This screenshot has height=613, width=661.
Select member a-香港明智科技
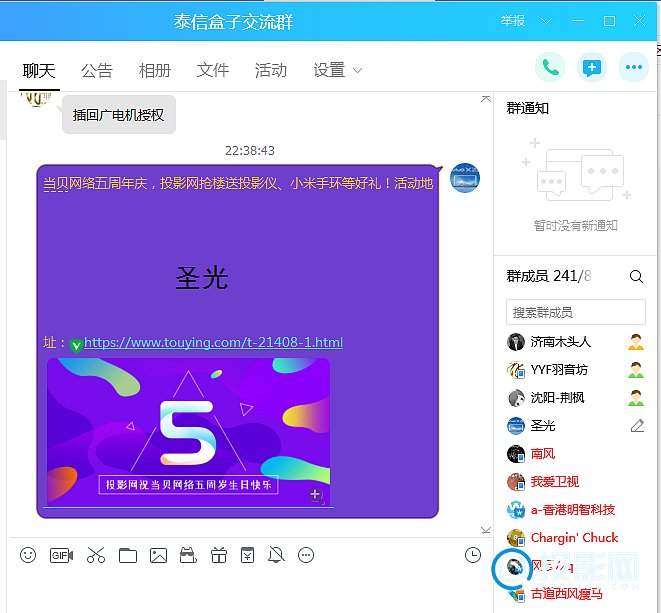(575, 510)
